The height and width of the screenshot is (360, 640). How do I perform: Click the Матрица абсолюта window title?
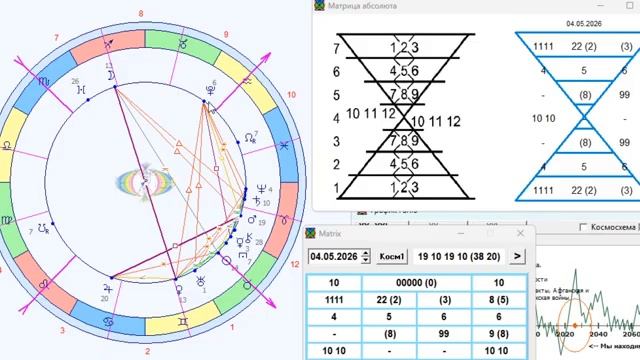pos(362,6)
